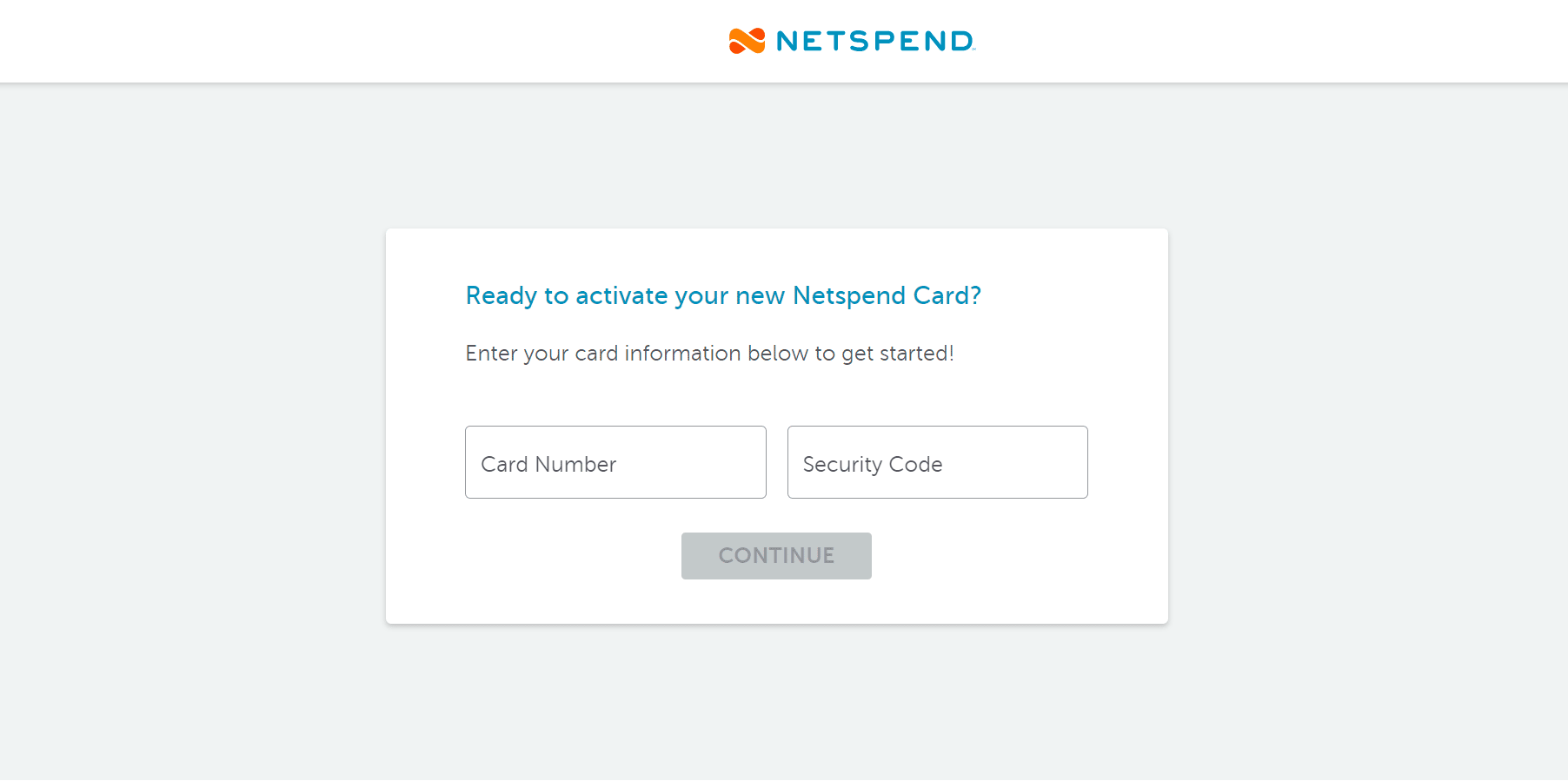1568x781 pixels.
Task: Activate the card by clicking CONTINUE
Action: click(776, 555)
